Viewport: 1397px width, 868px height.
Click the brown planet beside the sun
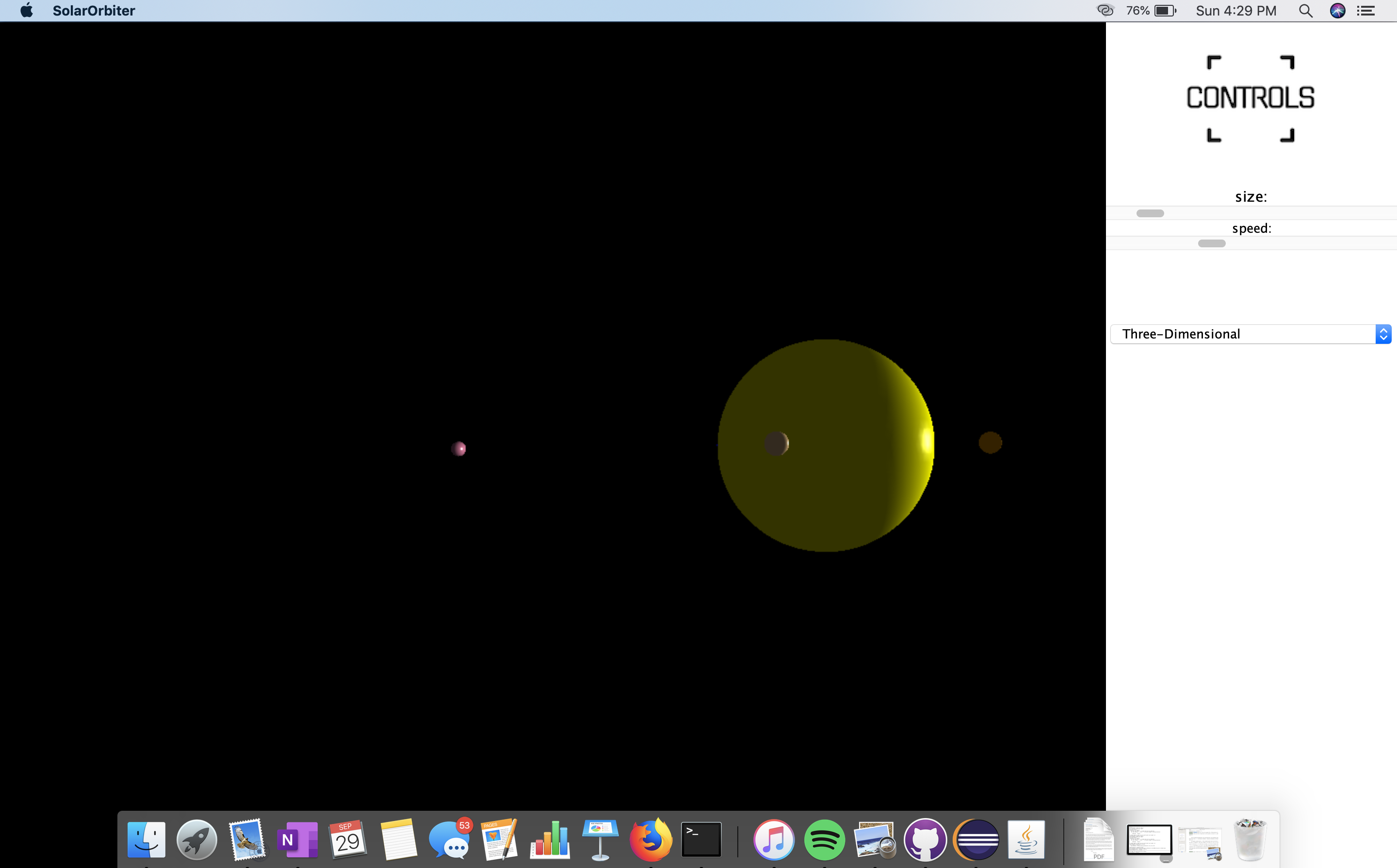pyautogui.click(x=990, y=443)
